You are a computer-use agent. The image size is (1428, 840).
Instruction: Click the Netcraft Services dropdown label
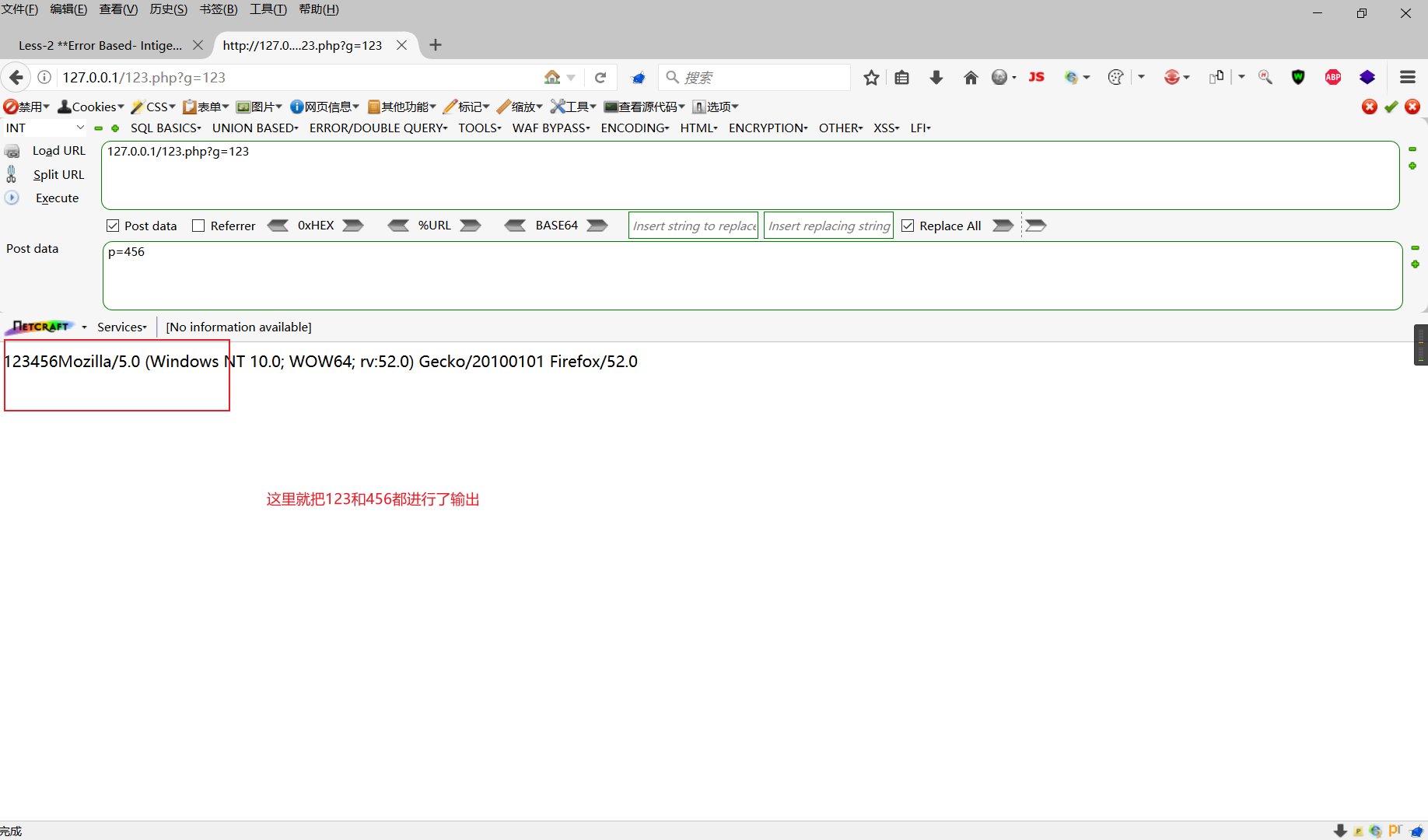click(x=121, y=327)
